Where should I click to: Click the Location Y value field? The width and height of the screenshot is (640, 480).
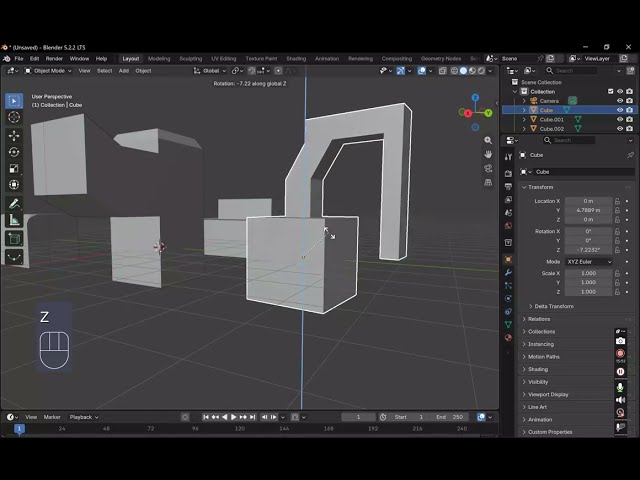click(x=589, y=210)
